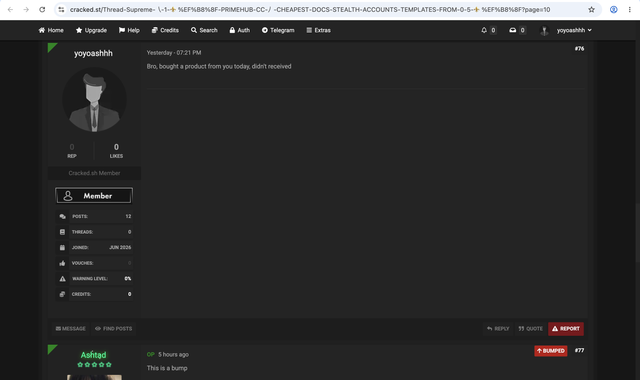
Task: Report post #76
Action: [x=566, y=329]
